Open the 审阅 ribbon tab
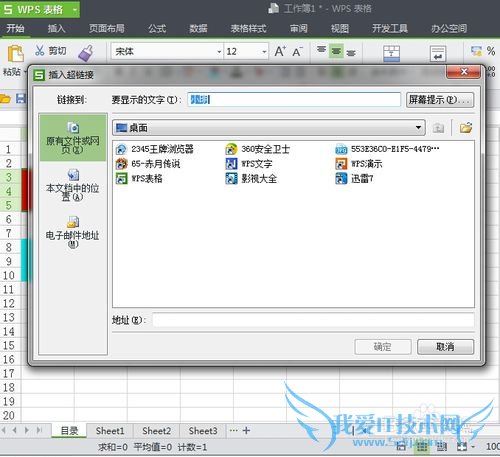This screenshot has width=500, height=457. 298,28
